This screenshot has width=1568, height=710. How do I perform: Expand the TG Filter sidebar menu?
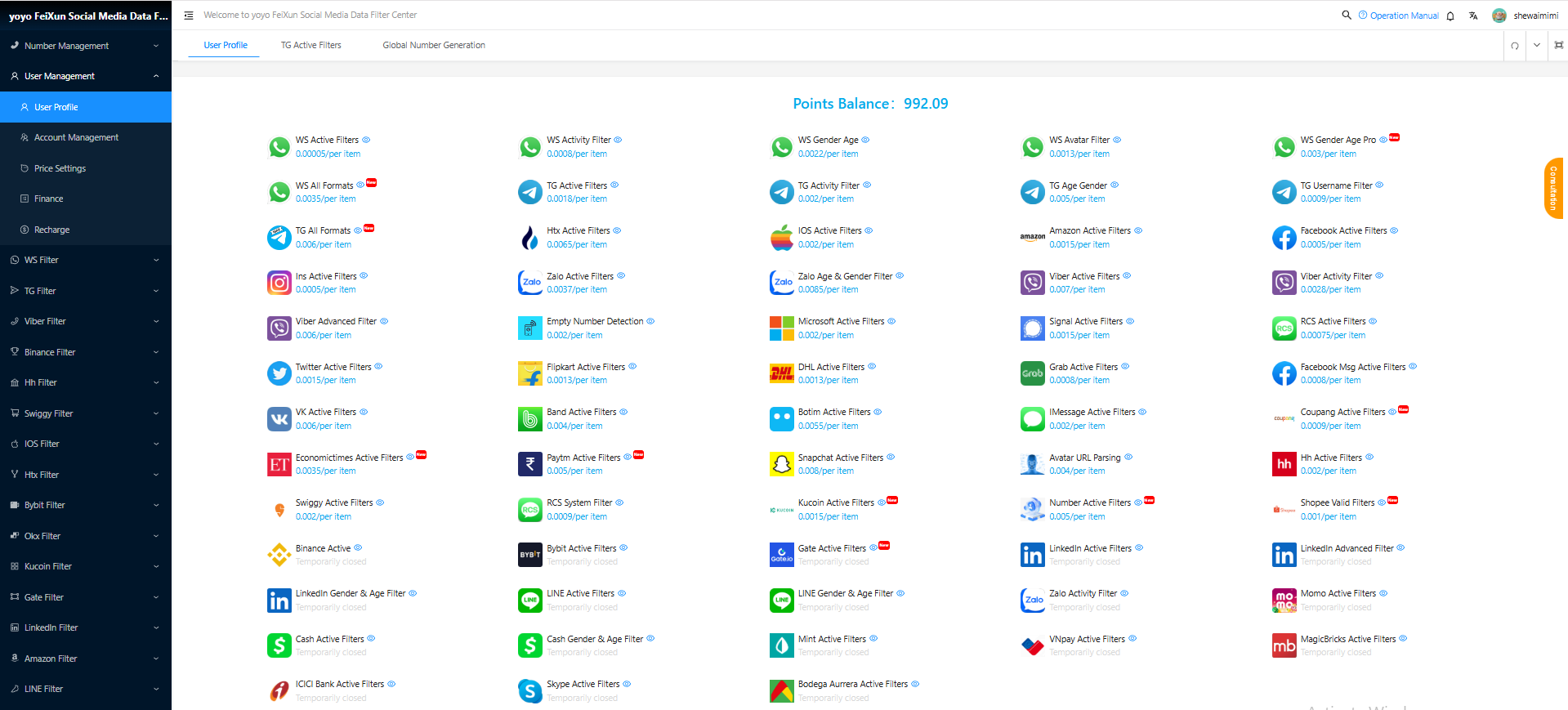[x=86, y=291]
